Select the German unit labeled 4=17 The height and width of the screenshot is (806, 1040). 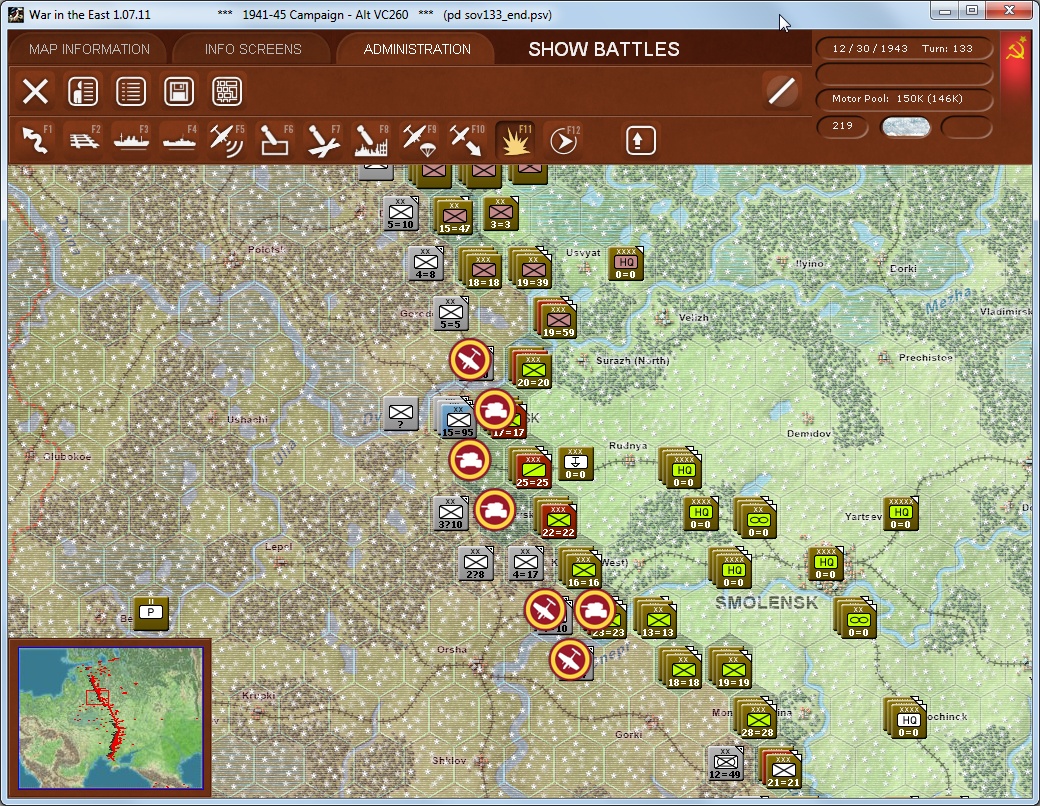pyautogui.click(x=525, y=564)
